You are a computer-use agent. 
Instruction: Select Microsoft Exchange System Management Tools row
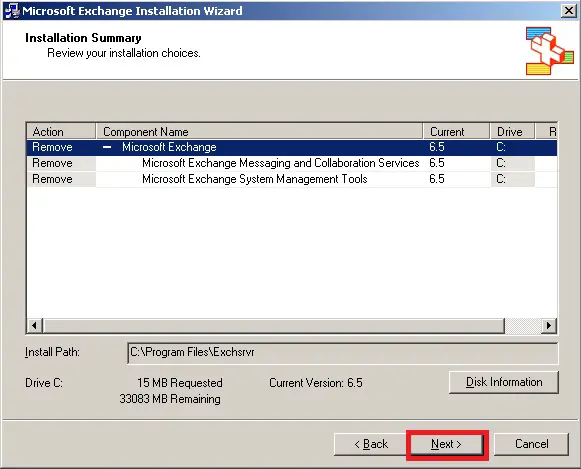tap(292, 179)
